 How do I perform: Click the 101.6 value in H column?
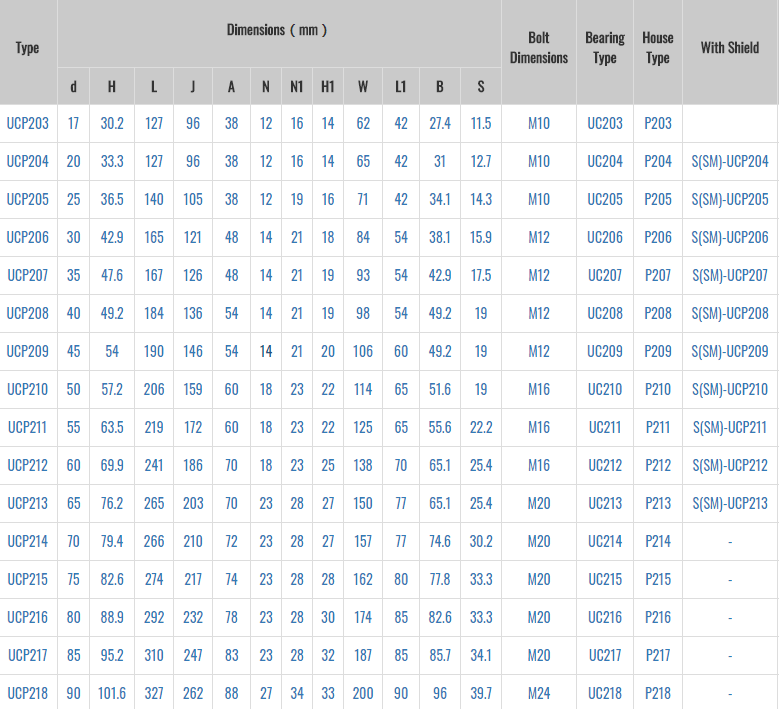point(111,693)
